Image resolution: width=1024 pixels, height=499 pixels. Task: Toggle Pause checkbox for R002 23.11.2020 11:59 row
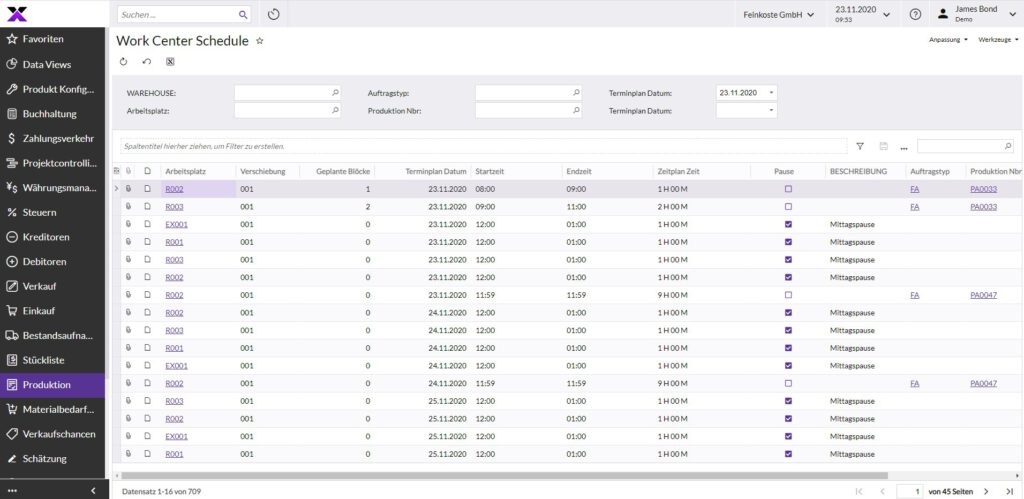(788, 295)
